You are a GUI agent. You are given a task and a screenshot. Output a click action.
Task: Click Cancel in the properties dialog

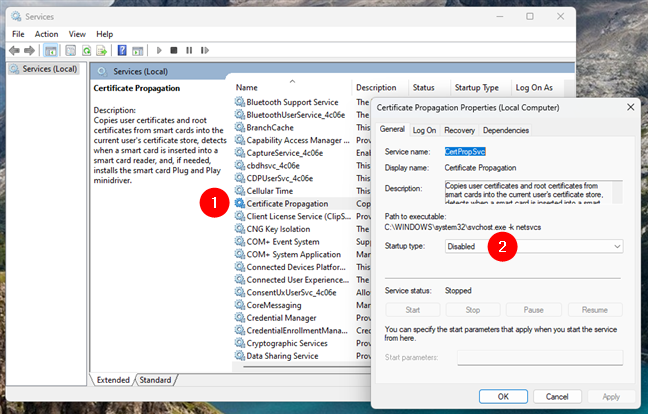(x=557, y=397)
